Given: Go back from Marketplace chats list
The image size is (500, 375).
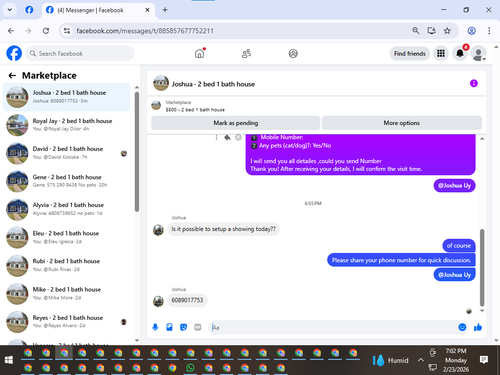Looking at the screenshot, I should 12,76.
